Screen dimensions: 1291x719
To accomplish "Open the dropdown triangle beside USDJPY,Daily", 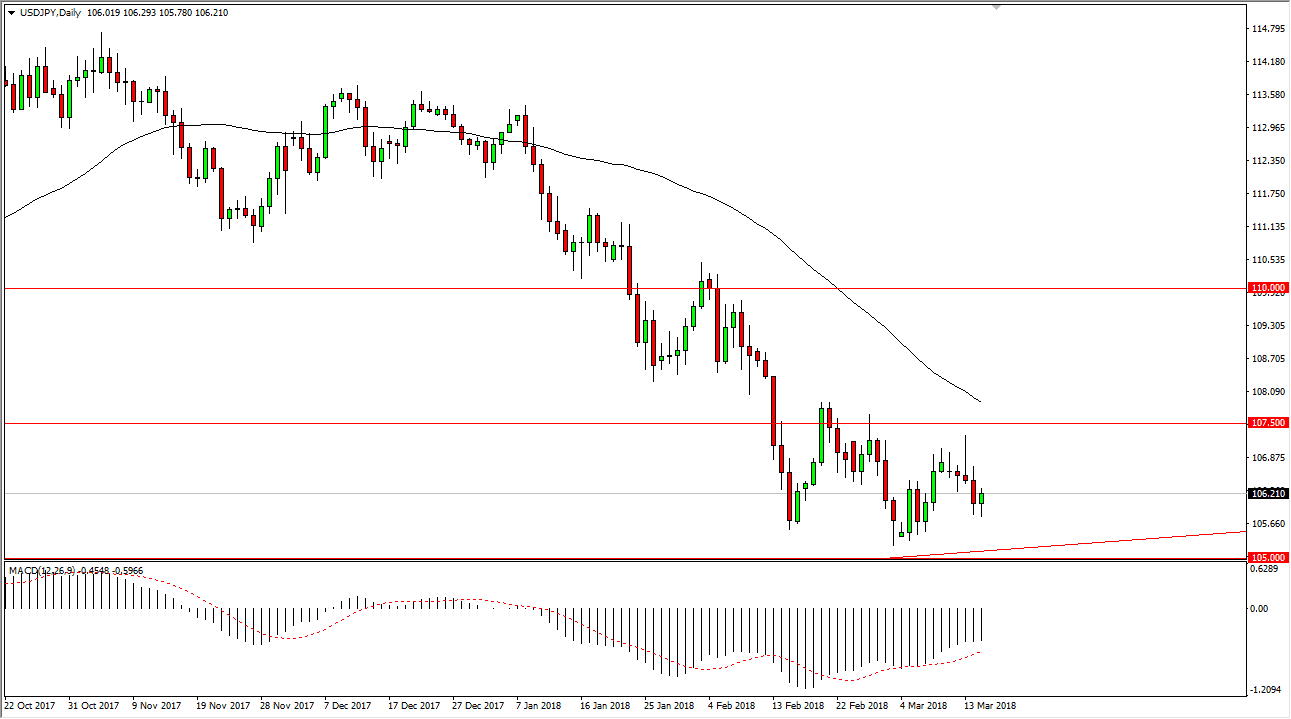I will [x=11, y=13].
